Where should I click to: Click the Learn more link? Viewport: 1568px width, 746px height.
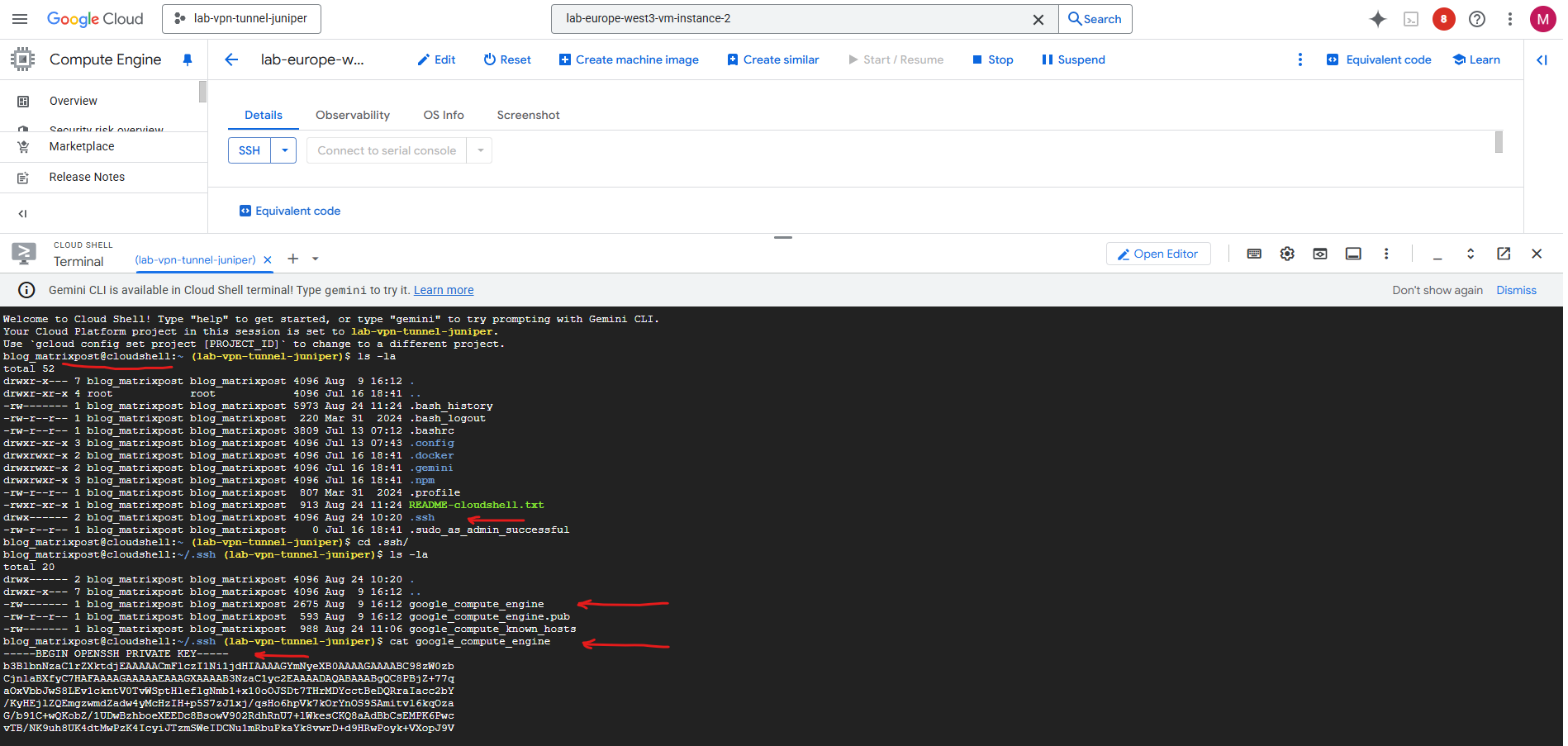coord(444,290)
